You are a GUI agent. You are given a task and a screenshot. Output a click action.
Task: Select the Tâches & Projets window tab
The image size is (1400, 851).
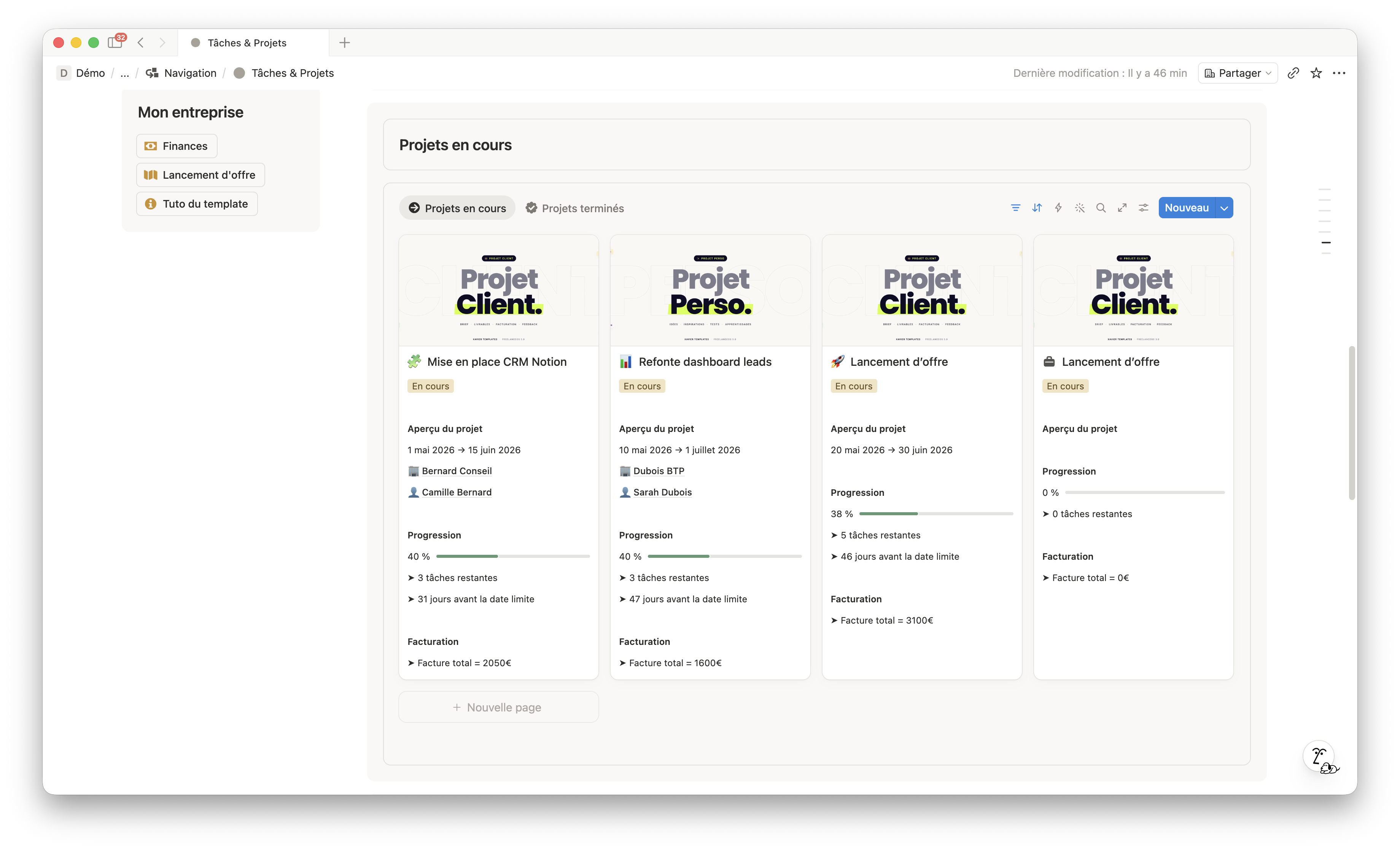[253, 43]
